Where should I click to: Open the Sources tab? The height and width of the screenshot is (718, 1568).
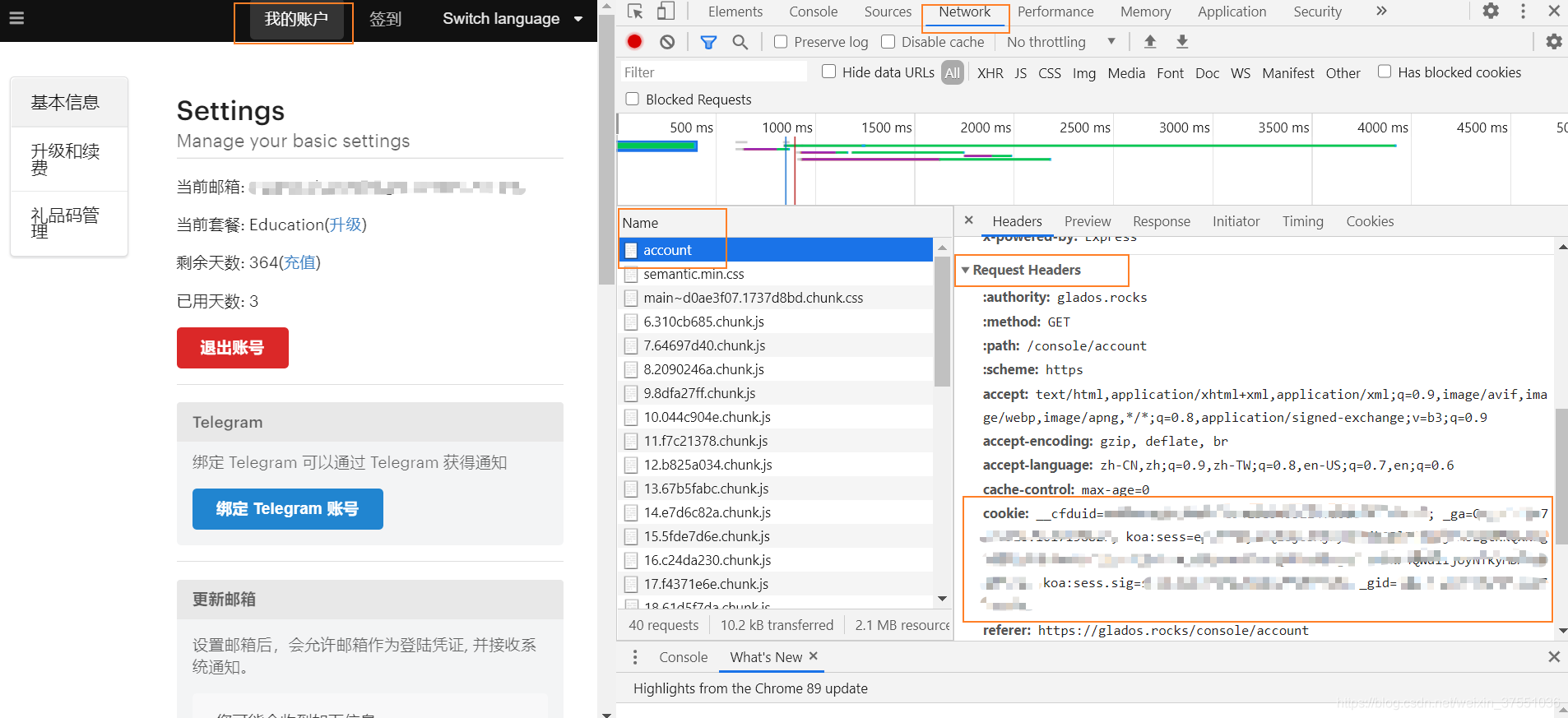tap(888, 12)
